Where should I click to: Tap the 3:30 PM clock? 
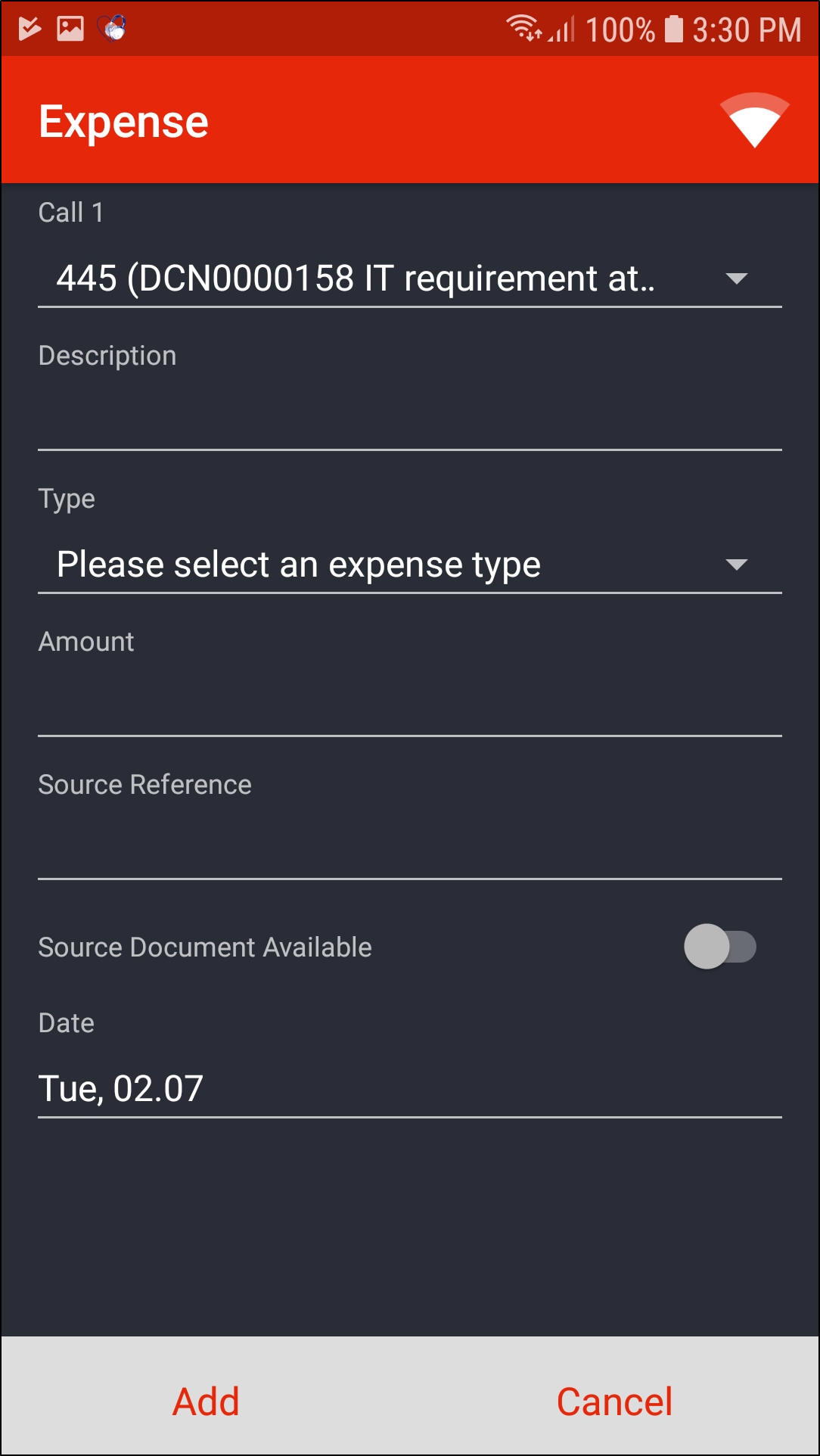[746, 30]
